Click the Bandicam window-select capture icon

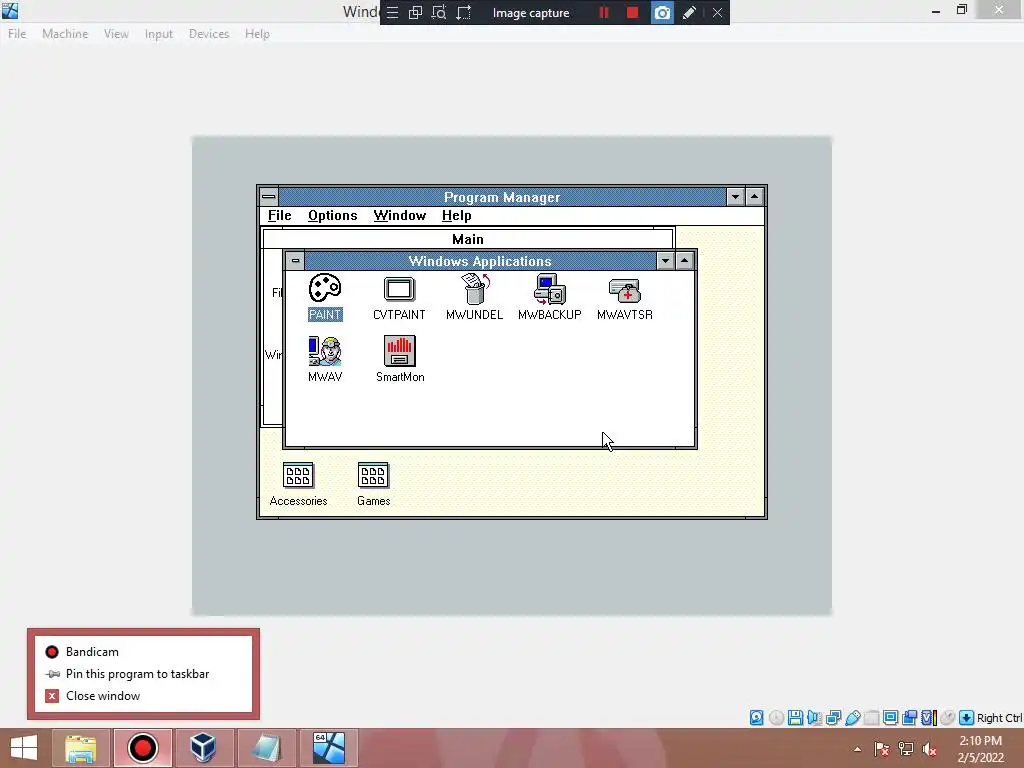(415, 12)
